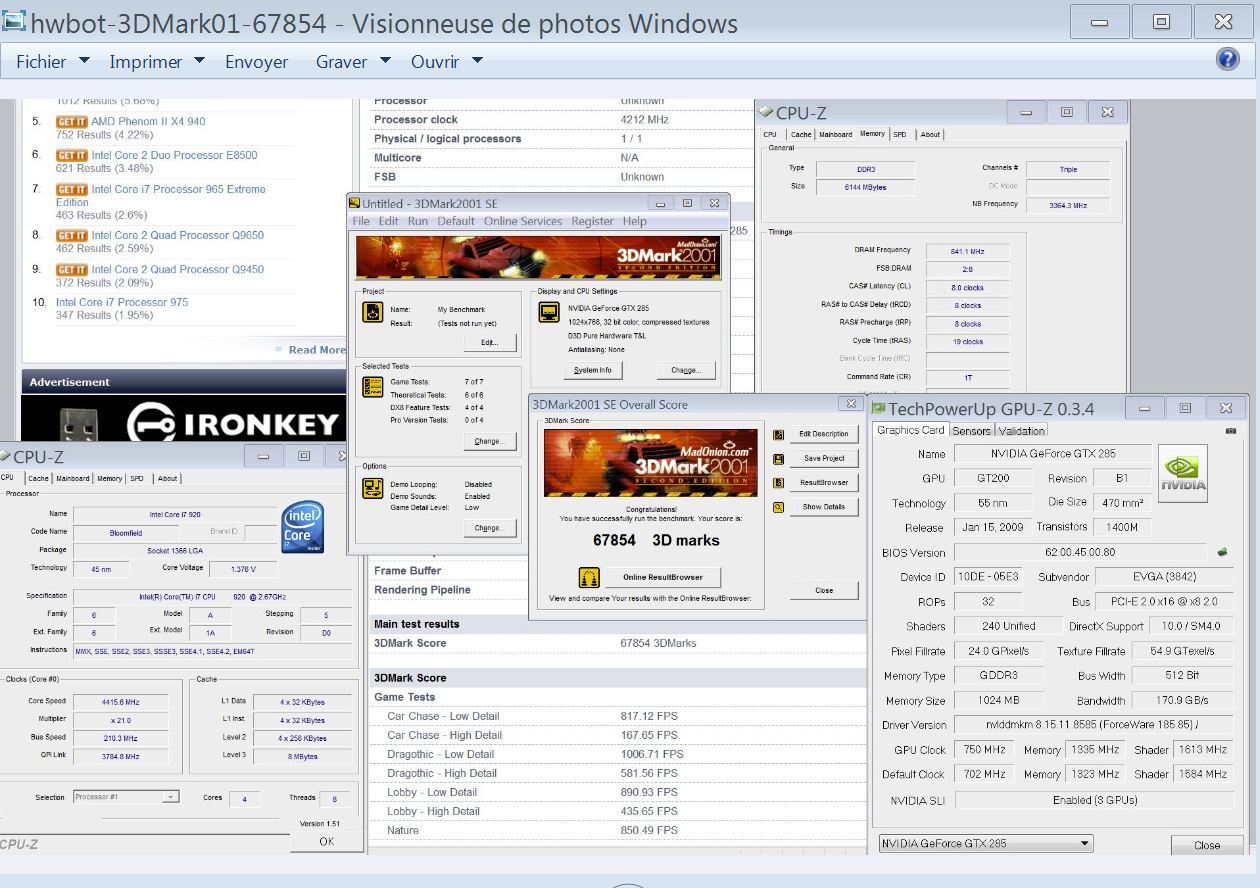
Task: Click the GPU-Z screenshot camera icon
Action: pos(1230,430)
